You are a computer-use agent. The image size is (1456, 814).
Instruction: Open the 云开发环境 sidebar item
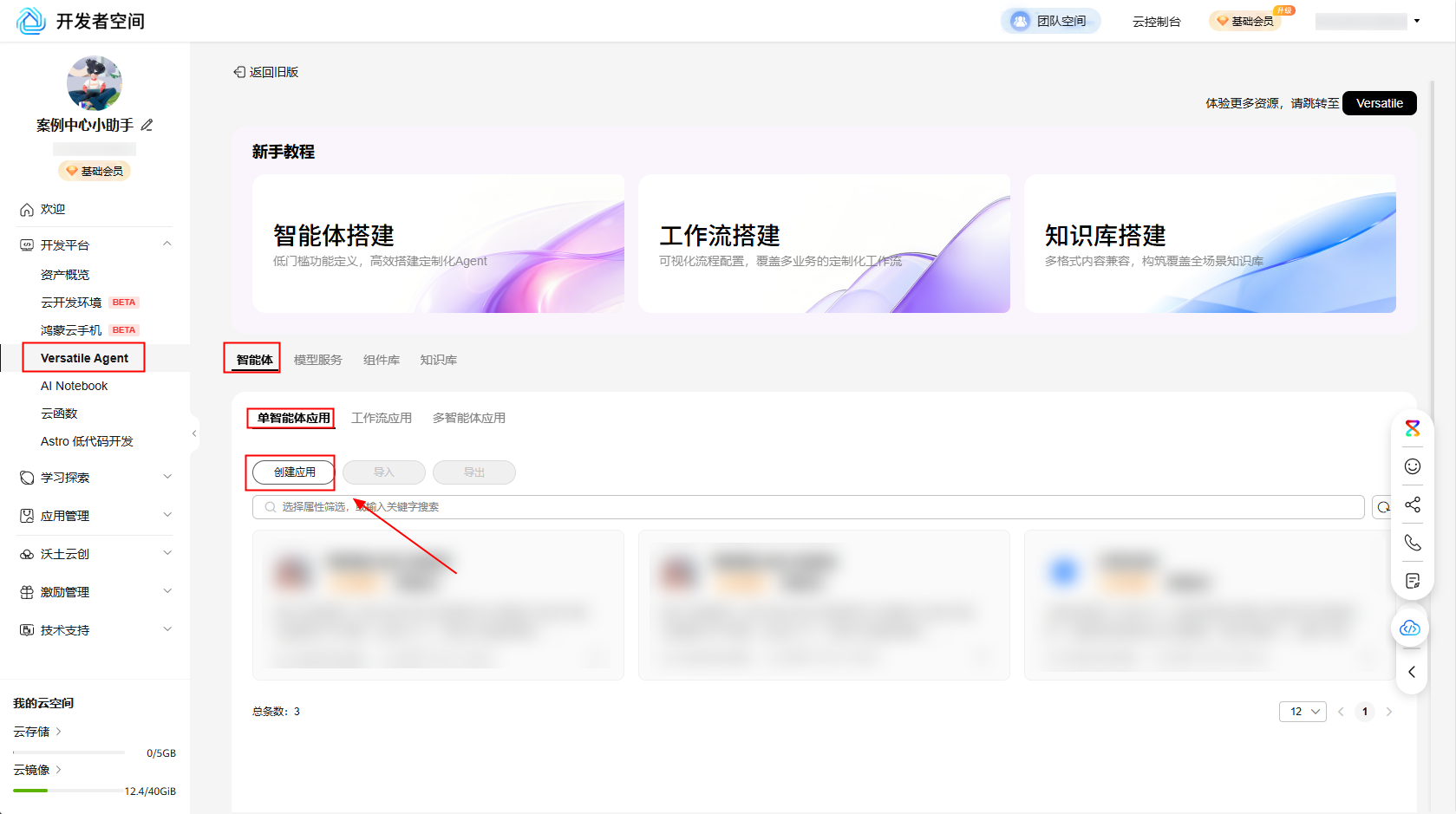71,303
